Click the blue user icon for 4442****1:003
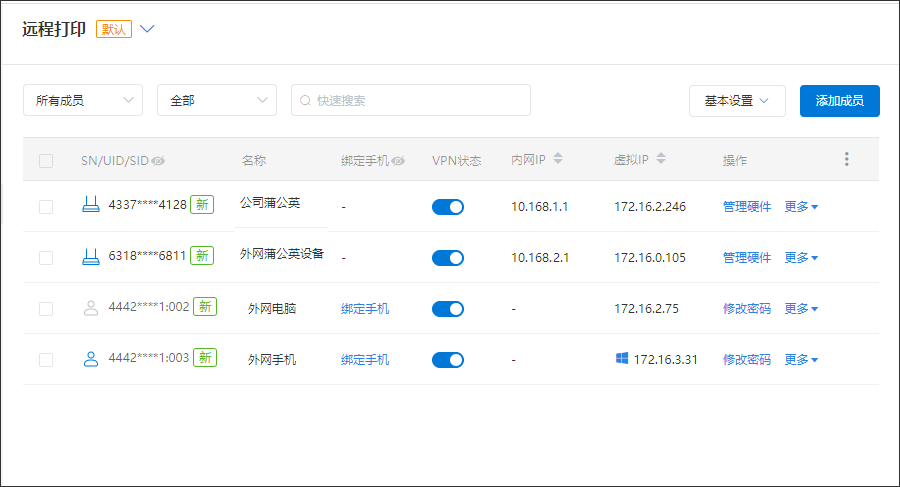 coord(91,359)
